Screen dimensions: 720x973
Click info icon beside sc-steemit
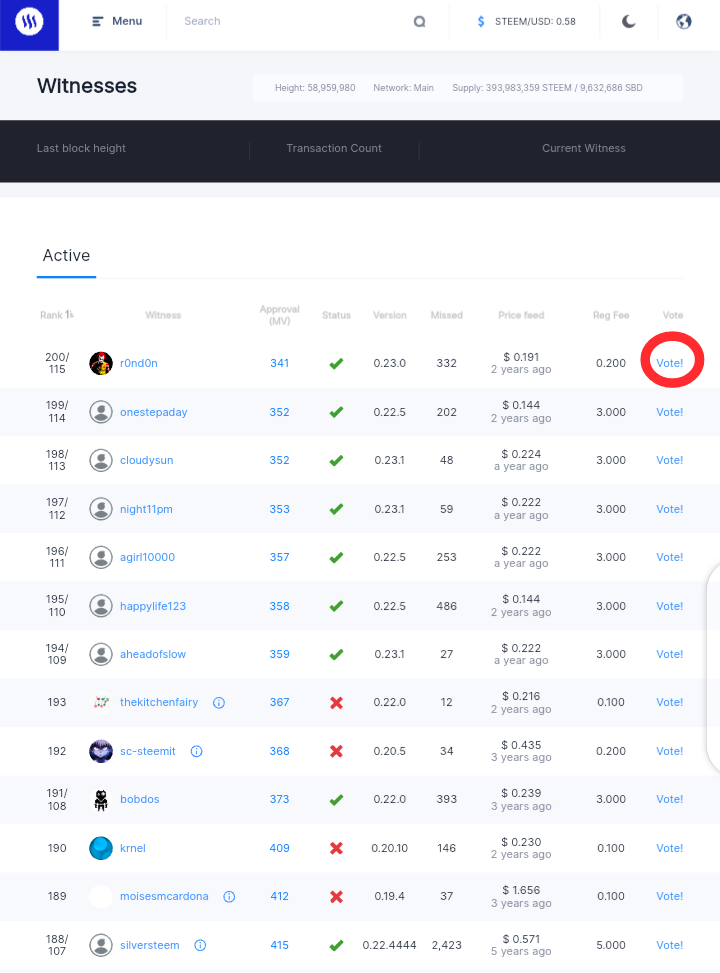(196, 751)
